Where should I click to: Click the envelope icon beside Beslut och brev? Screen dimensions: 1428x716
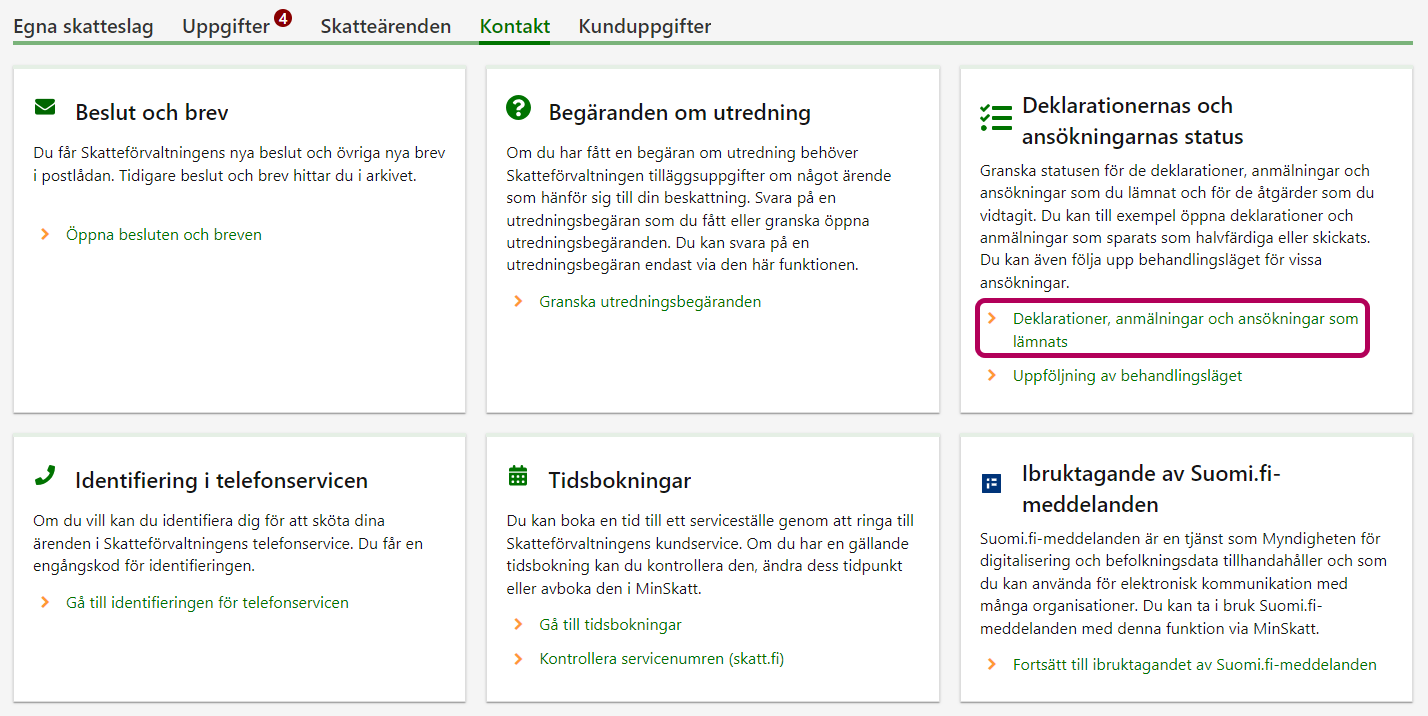point(45,107)
